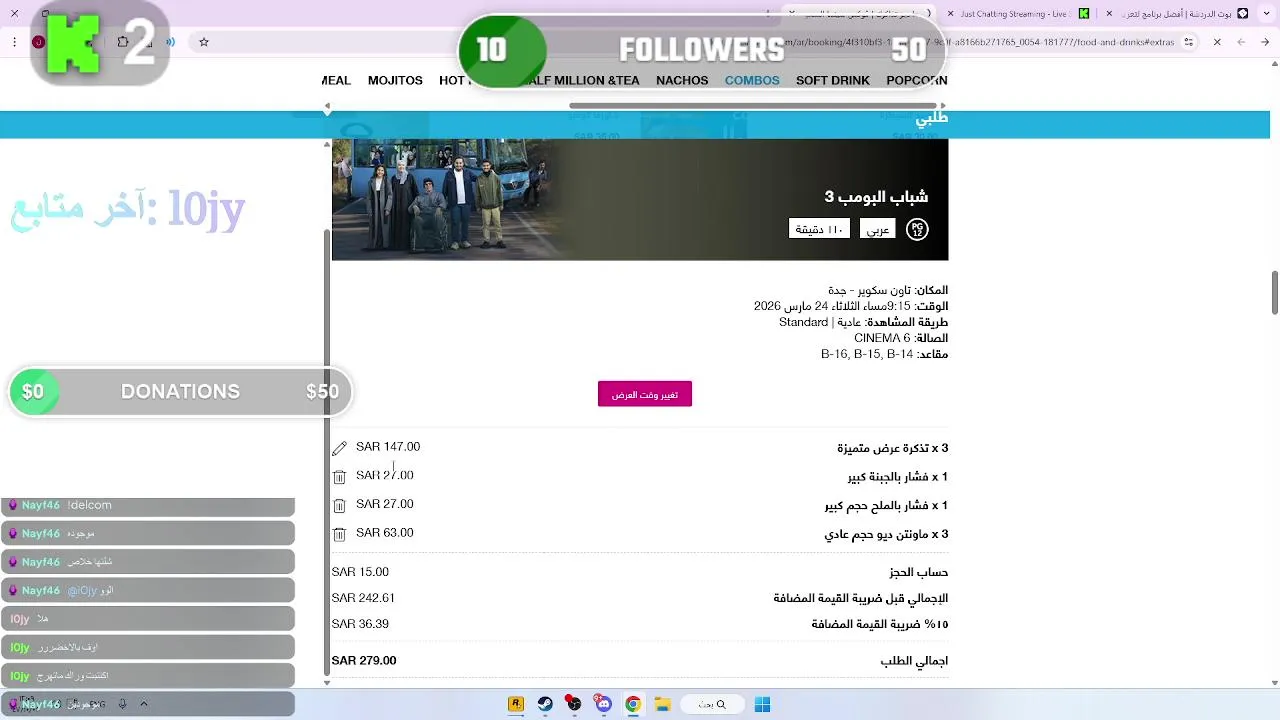Open OBS Studio from the taskbar

(x=574, y=704)
